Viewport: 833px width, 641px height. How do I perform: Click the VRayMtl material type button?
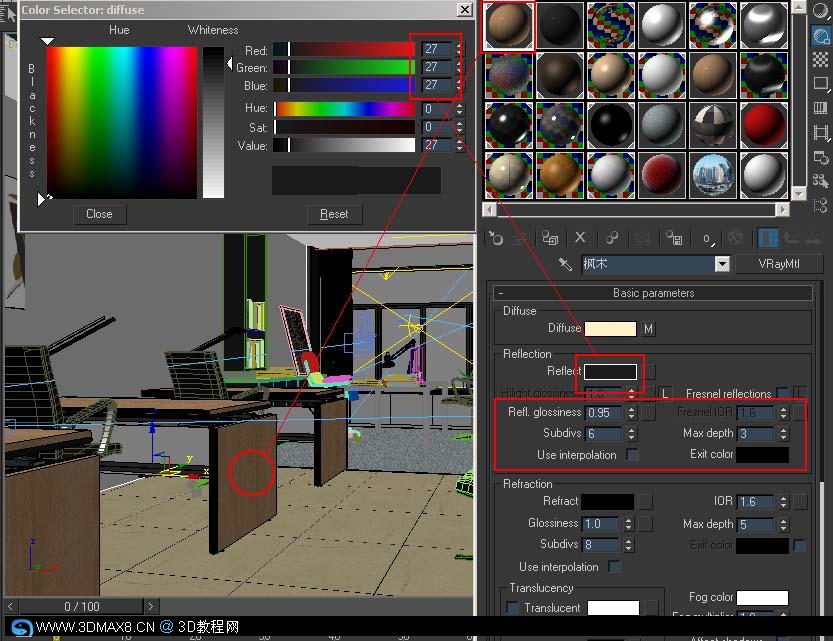[778, 264]
